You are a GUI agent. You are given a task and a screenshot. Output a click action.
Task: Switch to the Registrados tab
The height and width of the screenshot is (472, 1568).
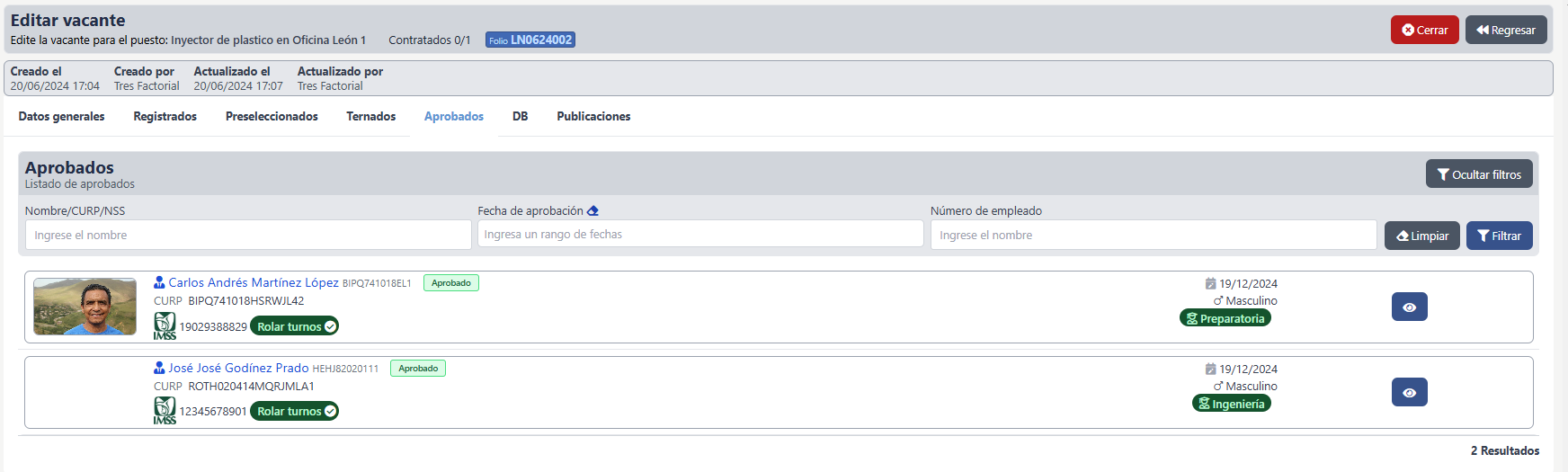coord(165,117)
